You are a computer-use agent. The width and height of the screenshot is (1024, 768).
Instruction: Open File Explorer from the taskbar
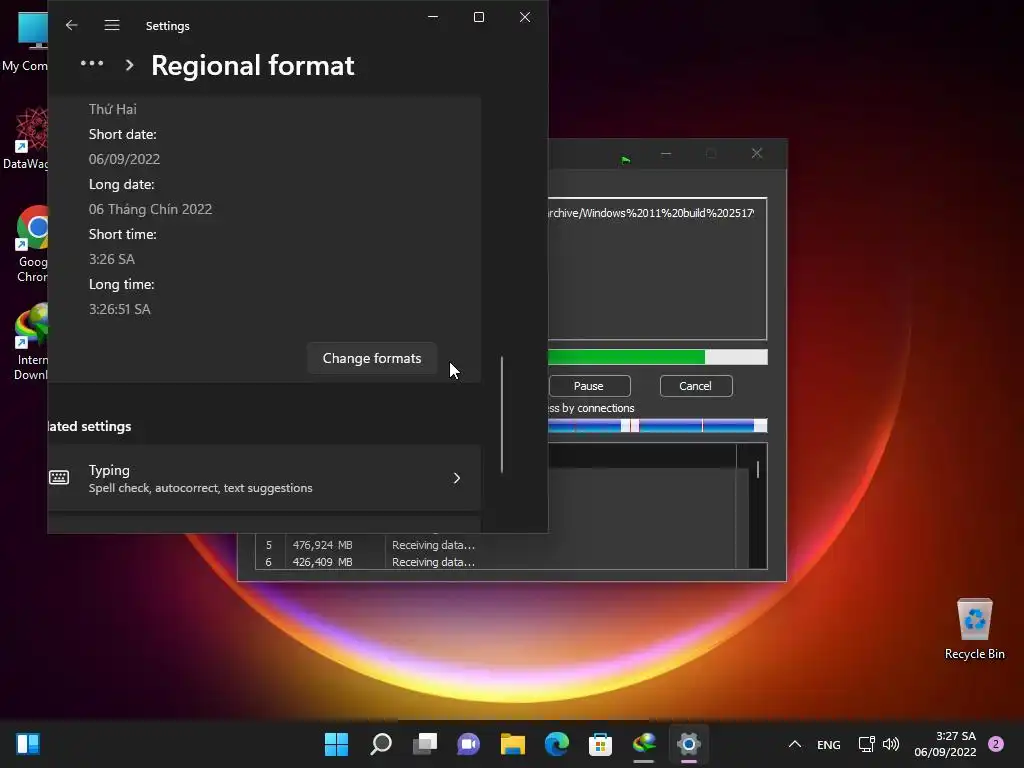(513, 744)
